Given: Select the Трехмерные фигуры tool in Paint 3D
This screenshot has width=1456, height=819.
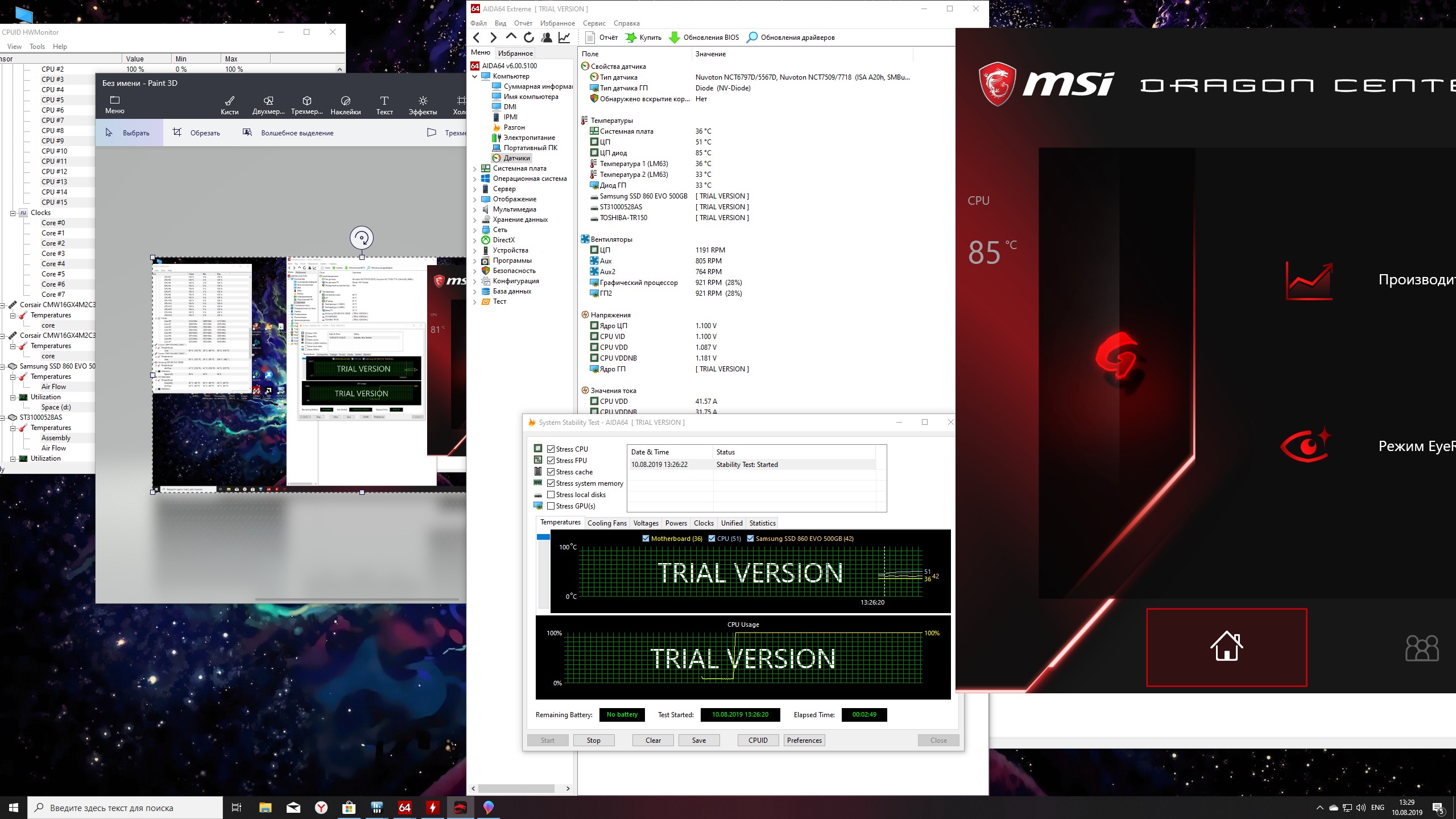Looking at the screenshot, I should (307, 106).
